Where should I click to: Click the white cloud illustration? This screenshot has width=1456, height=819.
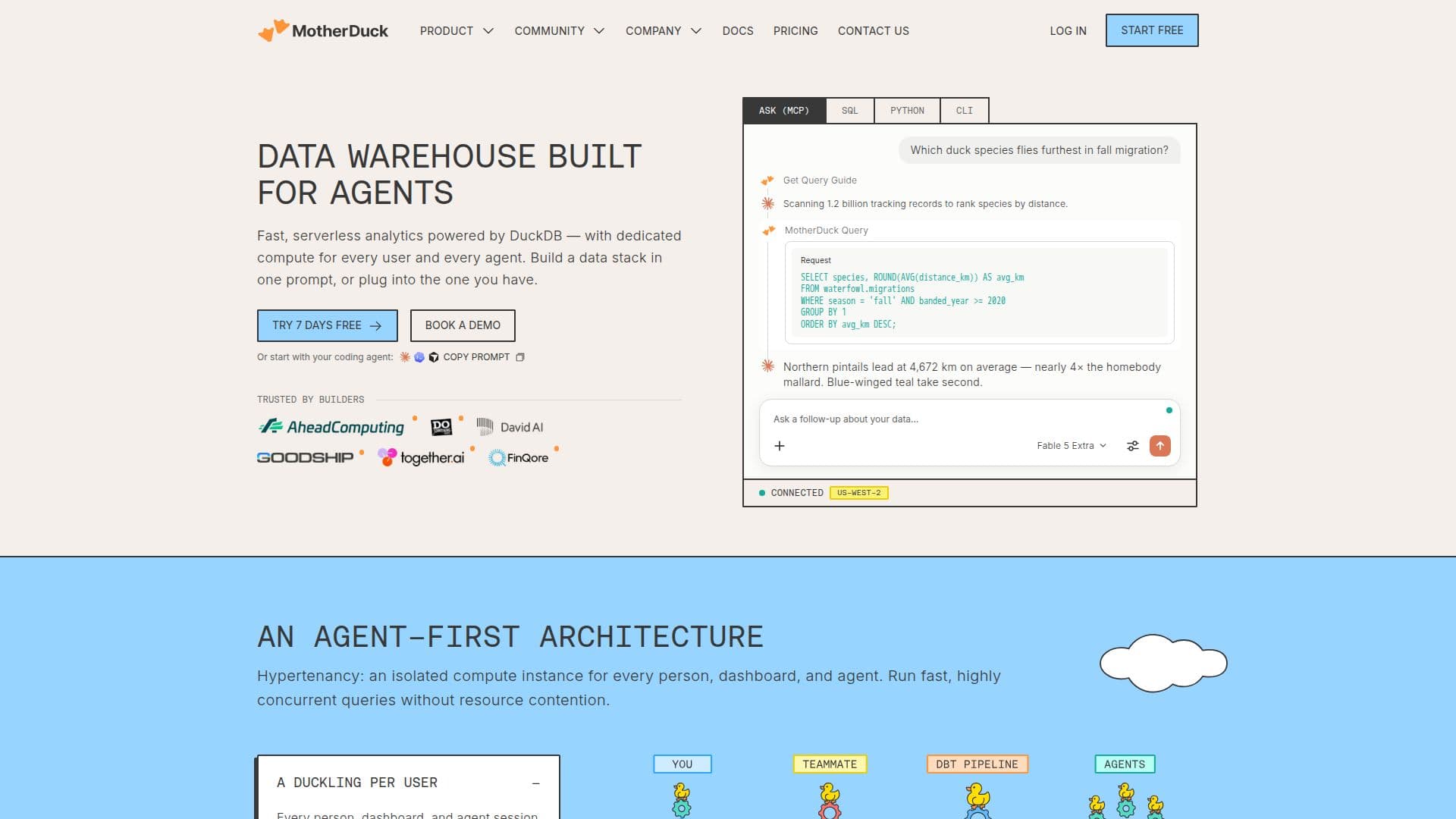(1163, 664)
